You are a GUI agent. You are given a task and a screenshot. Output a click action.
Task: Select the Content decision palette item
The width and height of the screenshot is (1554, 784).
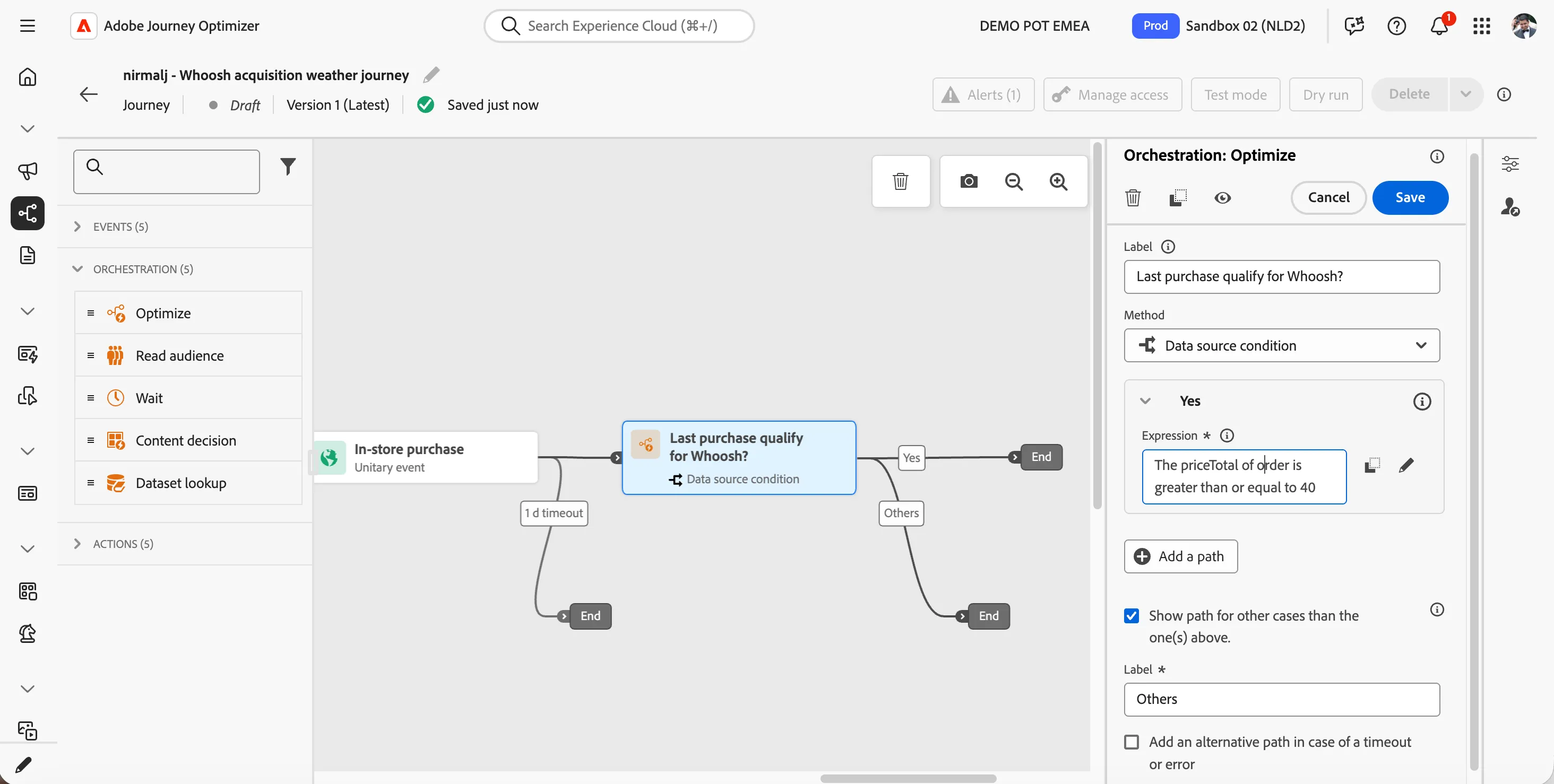tap(188, 440)
